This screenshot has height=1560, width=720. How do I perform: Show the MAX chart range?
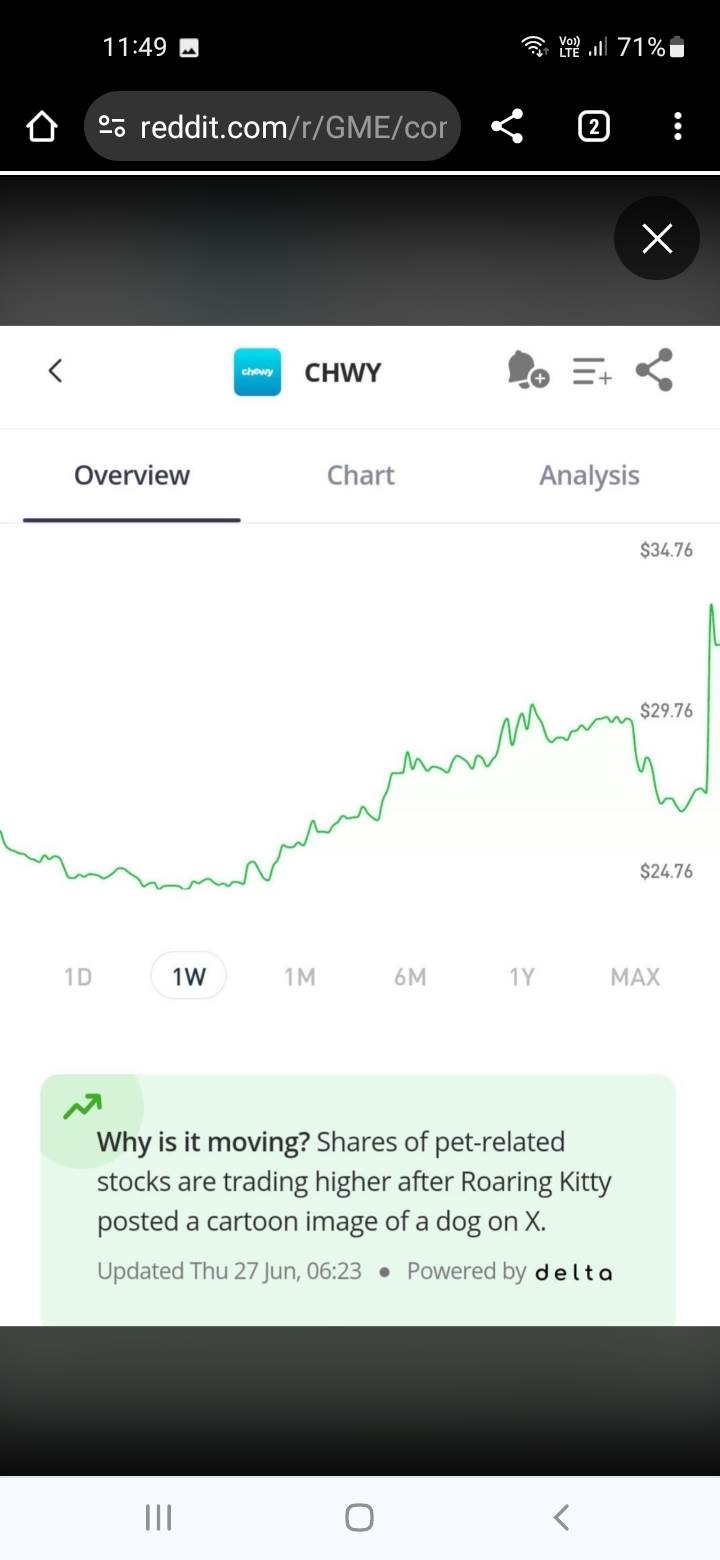coord(635,977)
